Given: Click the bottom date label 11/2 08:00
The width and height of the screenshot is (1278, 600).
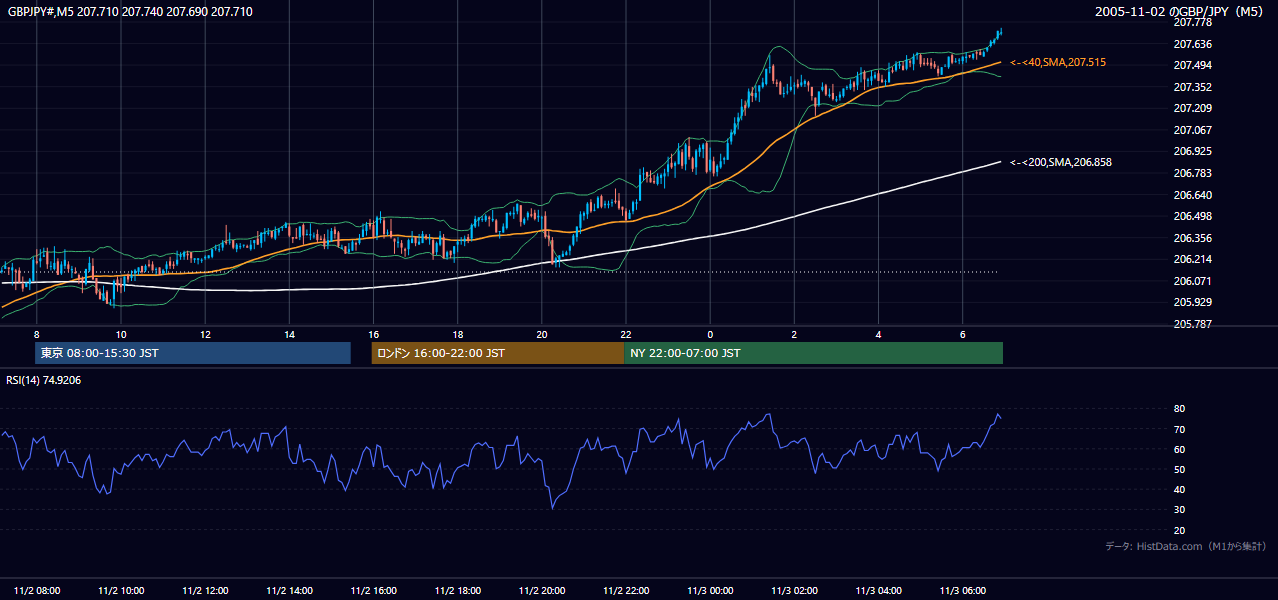Looking at the screenshot, I should [x=36, y=590].
